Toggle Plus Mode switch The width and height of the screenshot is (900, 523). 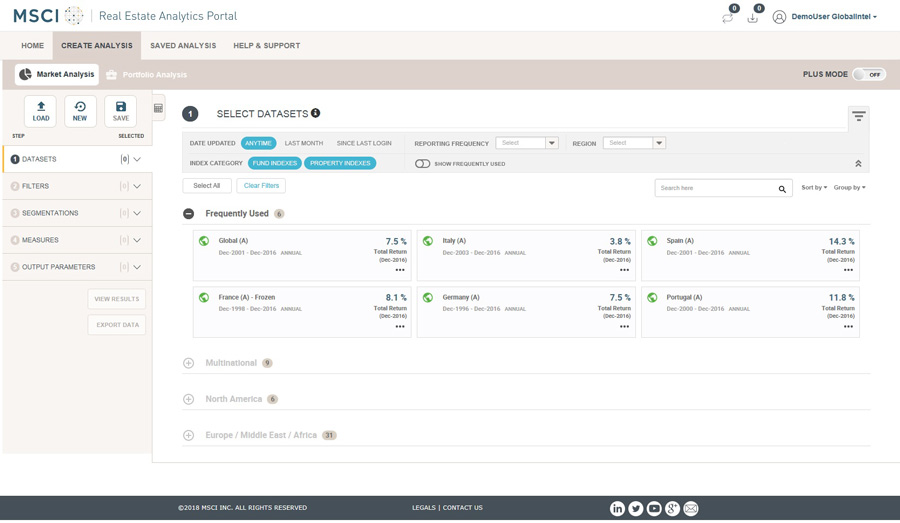click(868, 75)
